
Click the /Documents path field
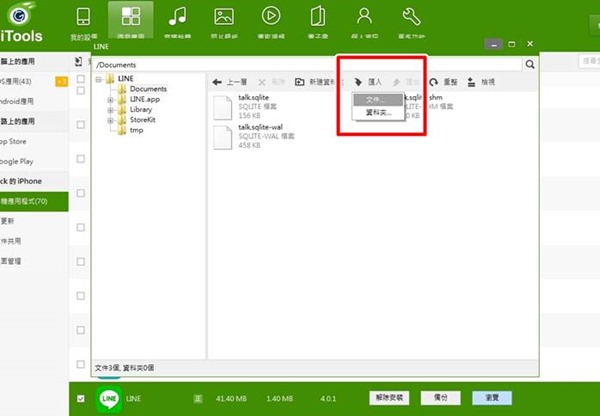point(308,65)
